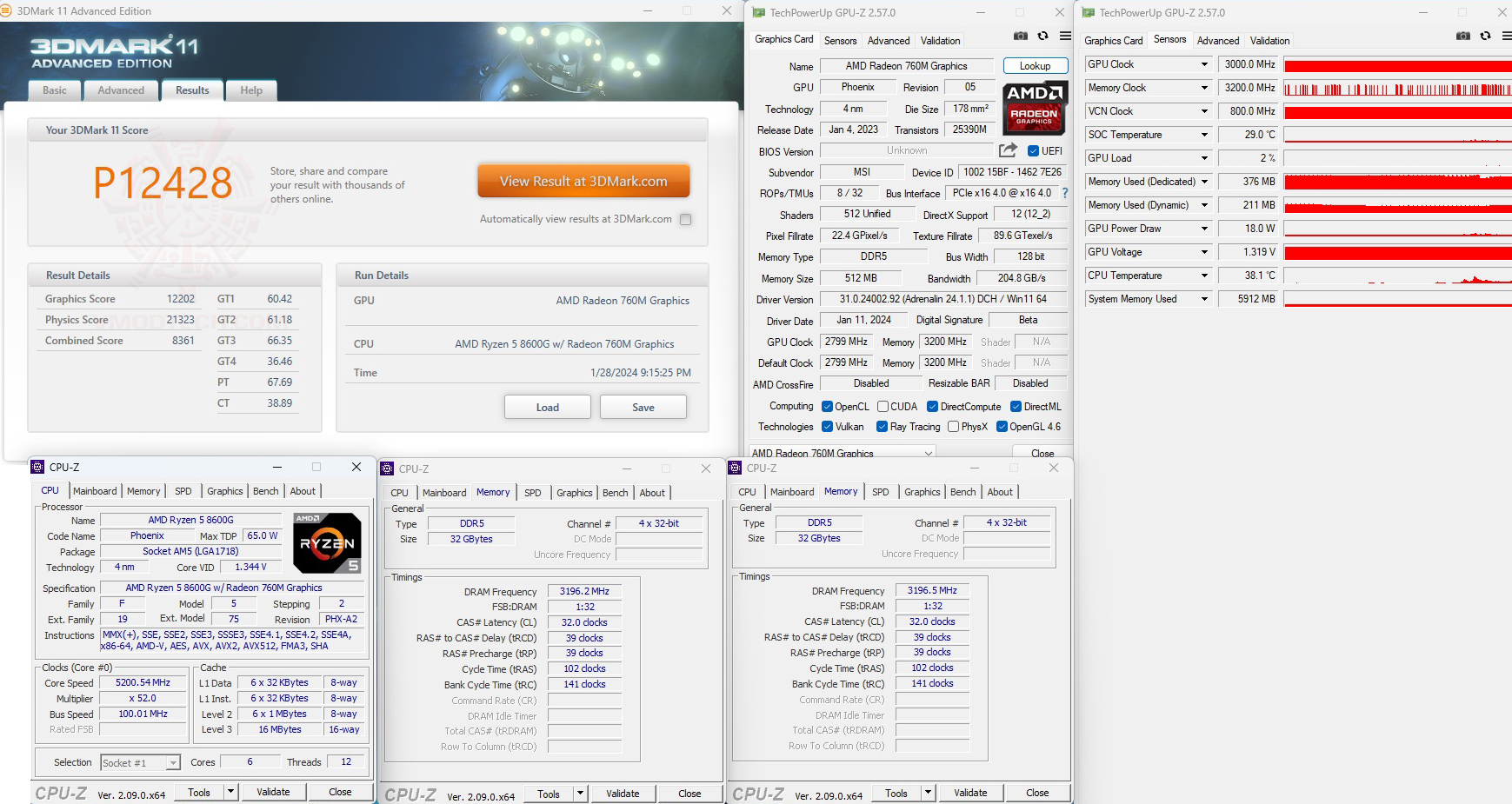This screenshot has height=804, width=1512.
Task: Open the hamburger menu in GPU-Z Graphics Card window
Action: tap(1065, 36)
